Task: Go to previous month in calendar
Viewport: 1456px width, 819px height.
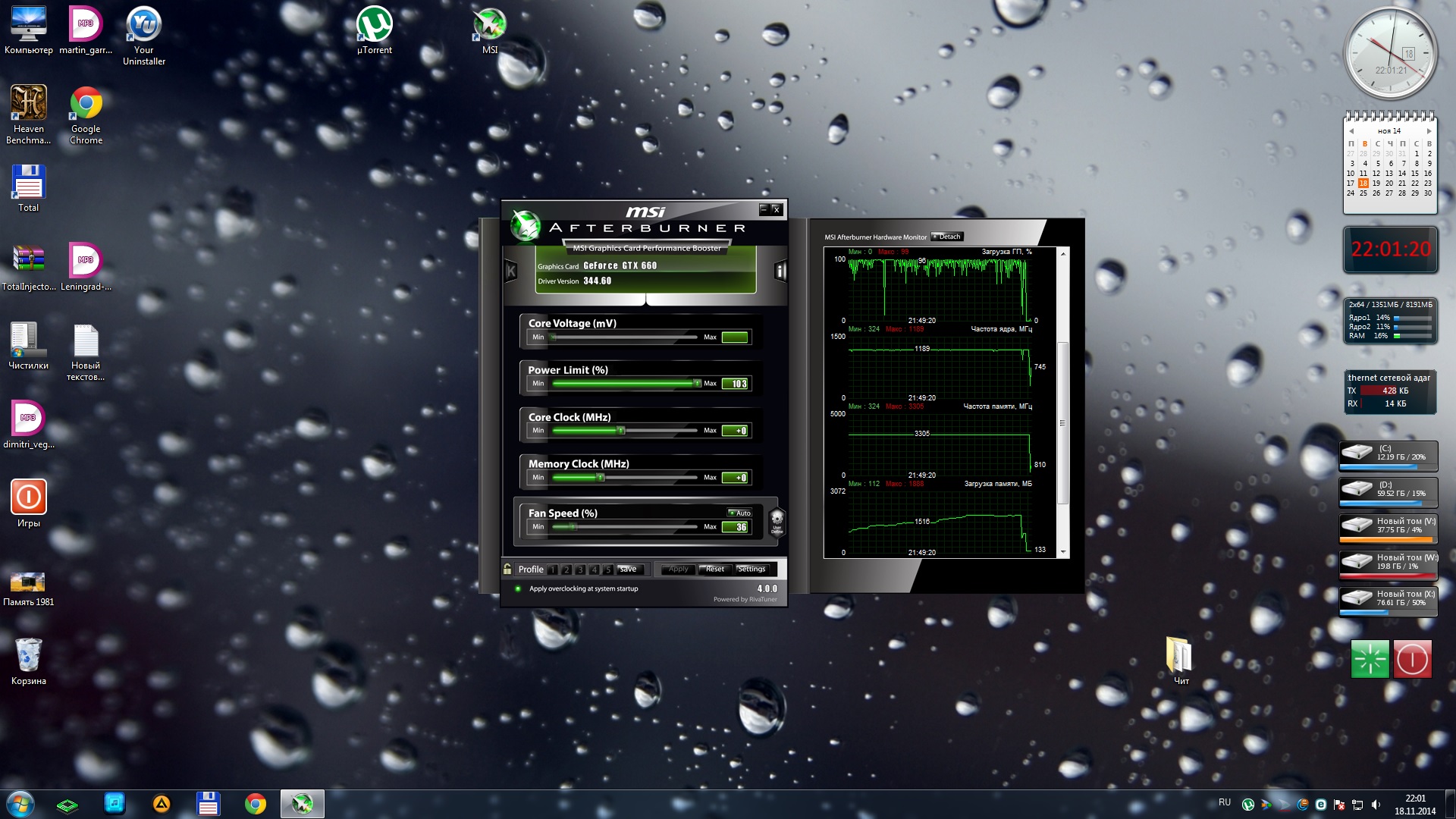Action: [1351, 131]
